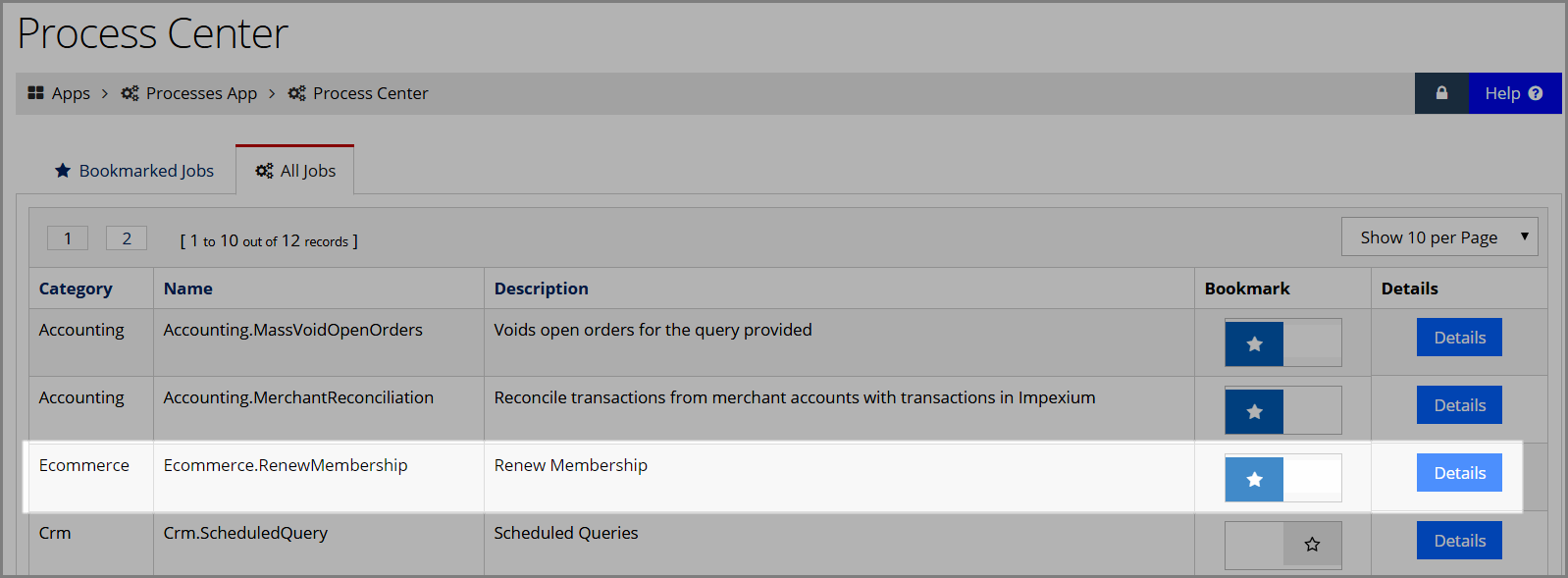This screenshot has width=1568, height=578.
Task: Open the Show 10 per Page dropdown
Action: [x=1439, y=237]
